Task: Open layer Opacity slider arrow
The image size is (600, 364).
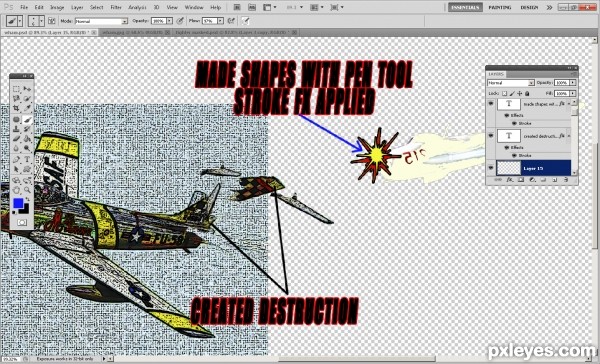Action: coord(572,83)
